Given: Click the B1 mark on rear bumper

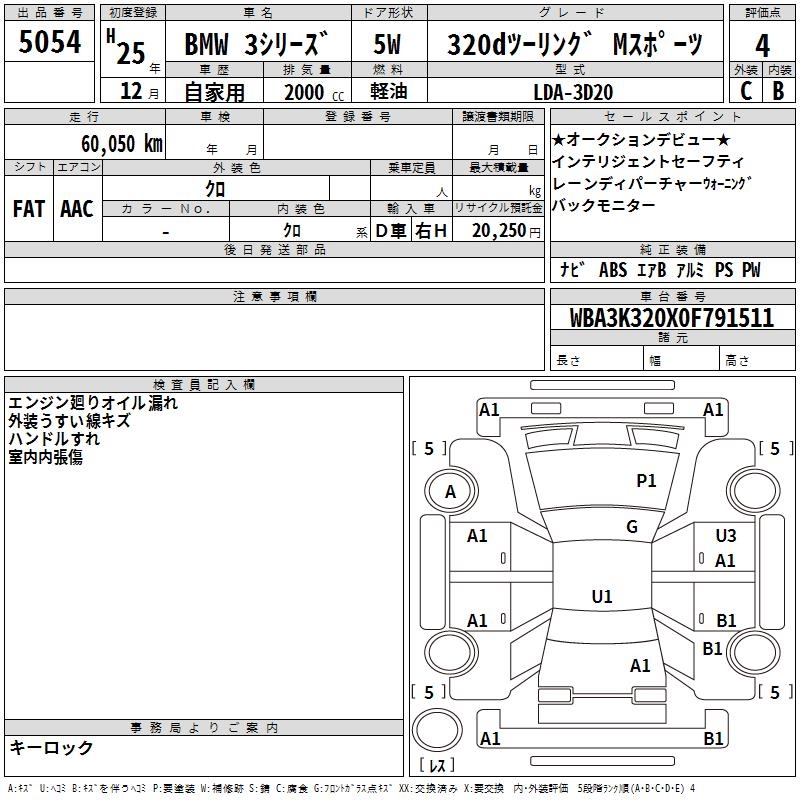Looking at the screenshot, I should coord(713,738).
